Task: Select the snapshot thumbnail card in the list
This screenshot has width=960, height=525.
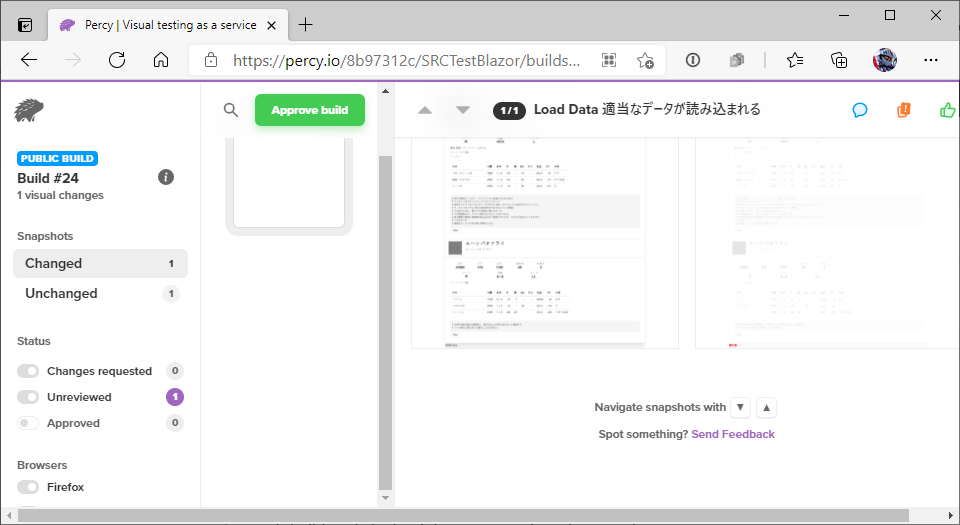Action: (x=289, y=187)
